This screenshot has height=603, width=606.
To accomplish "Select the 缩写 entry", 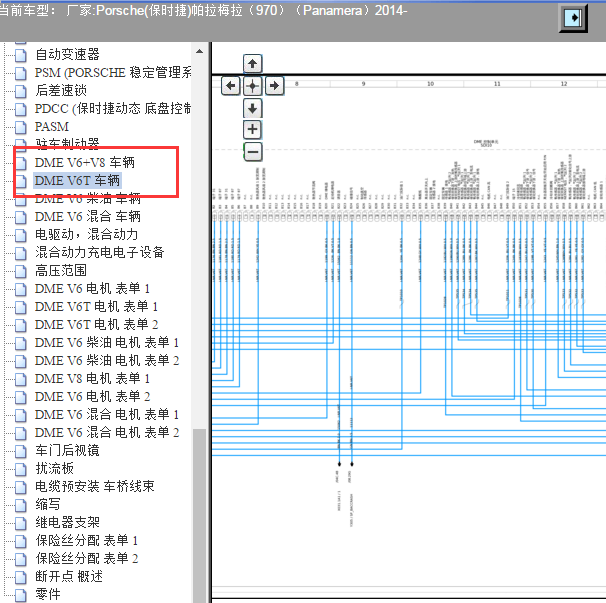I will tap(48, 504).
